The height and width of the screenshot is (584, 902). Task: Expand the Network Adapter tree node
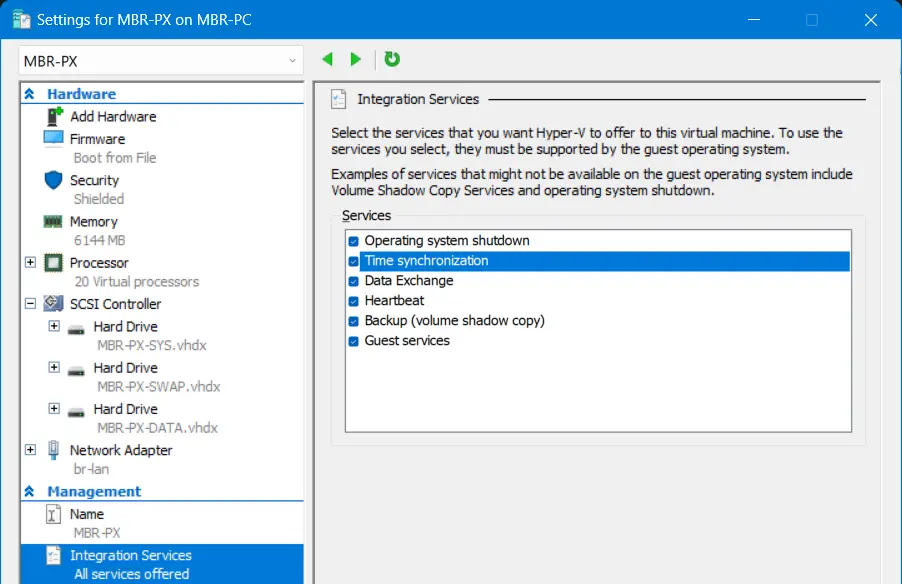pyautogui.click(x=30, y=450)
